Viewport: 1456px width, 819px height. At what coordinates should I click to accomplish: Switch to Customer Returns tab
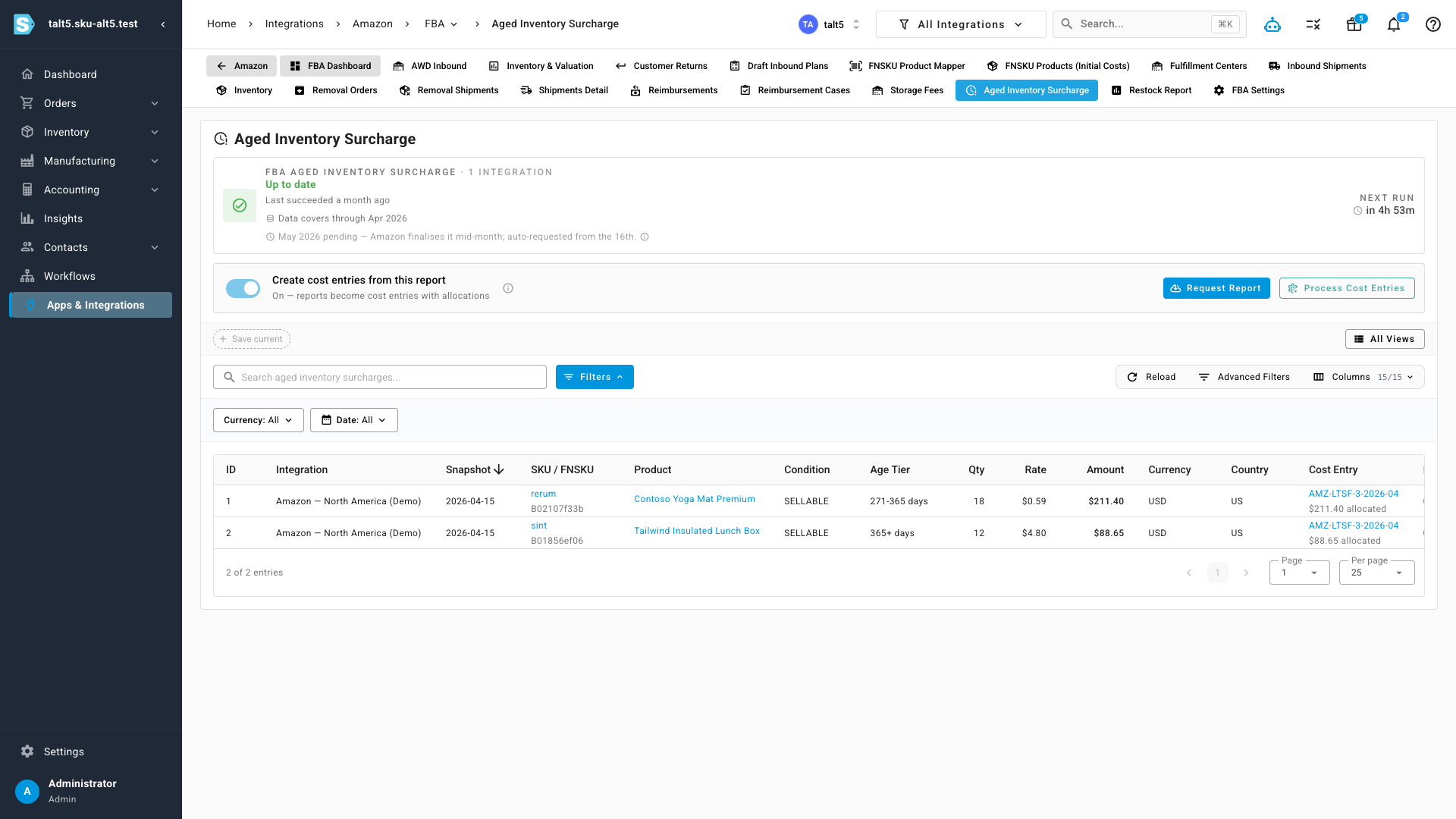661,66
